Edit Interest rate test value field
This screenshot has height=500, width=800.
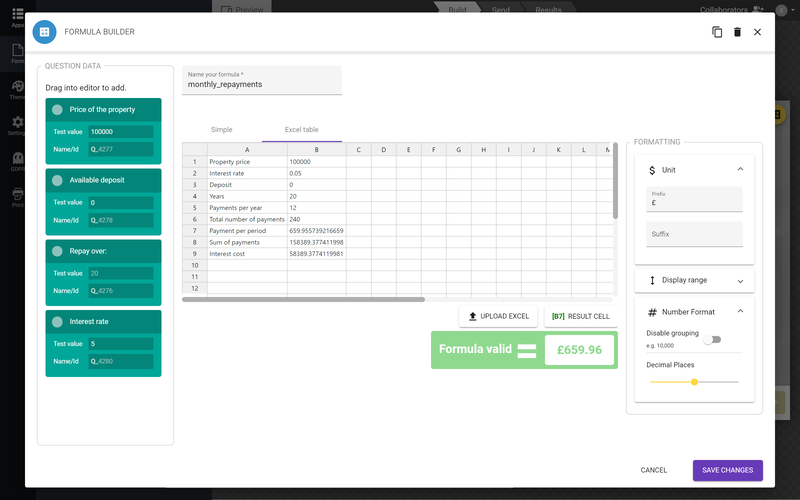pos(121,344)
